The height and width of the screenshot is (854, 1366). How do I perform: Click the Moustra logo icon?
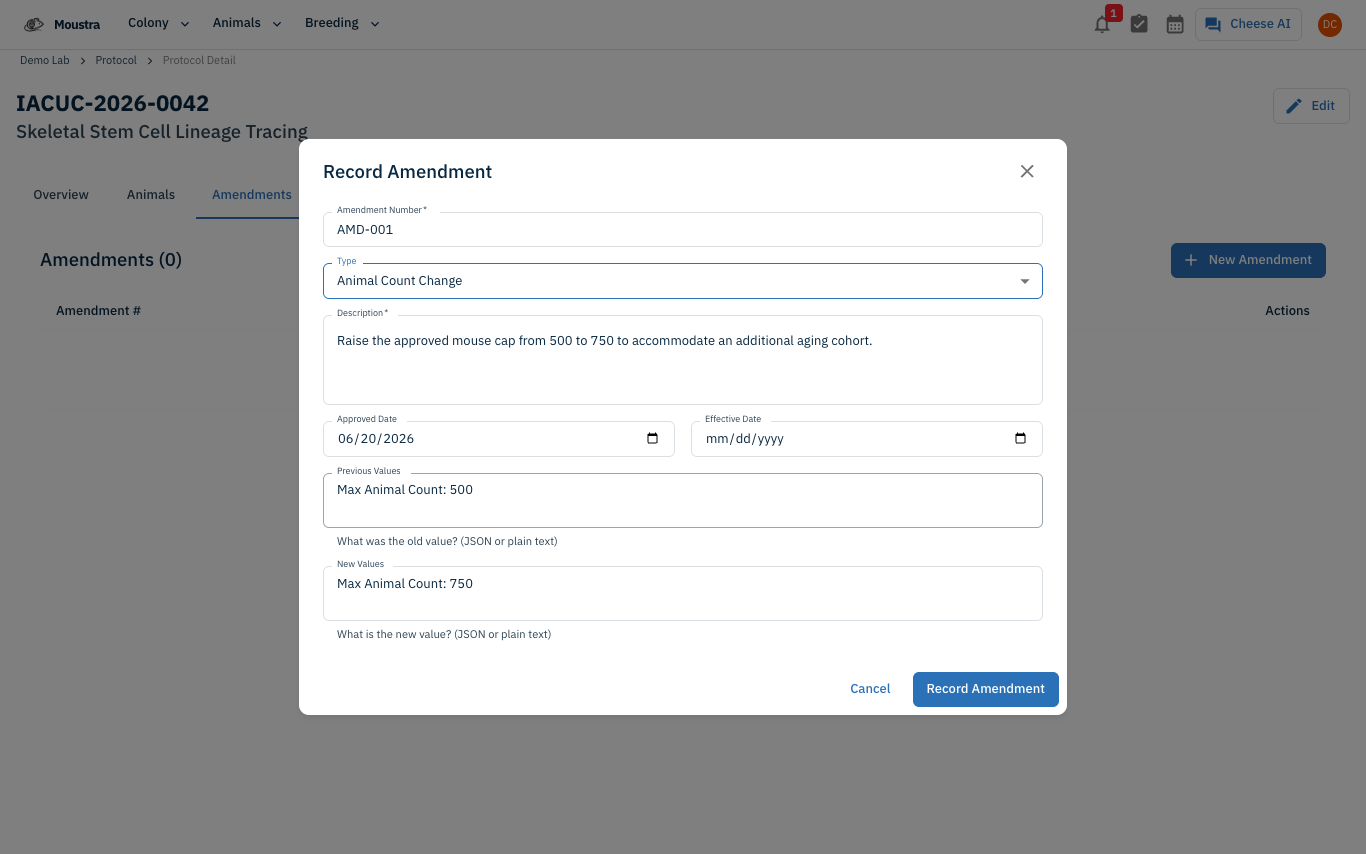34,24
